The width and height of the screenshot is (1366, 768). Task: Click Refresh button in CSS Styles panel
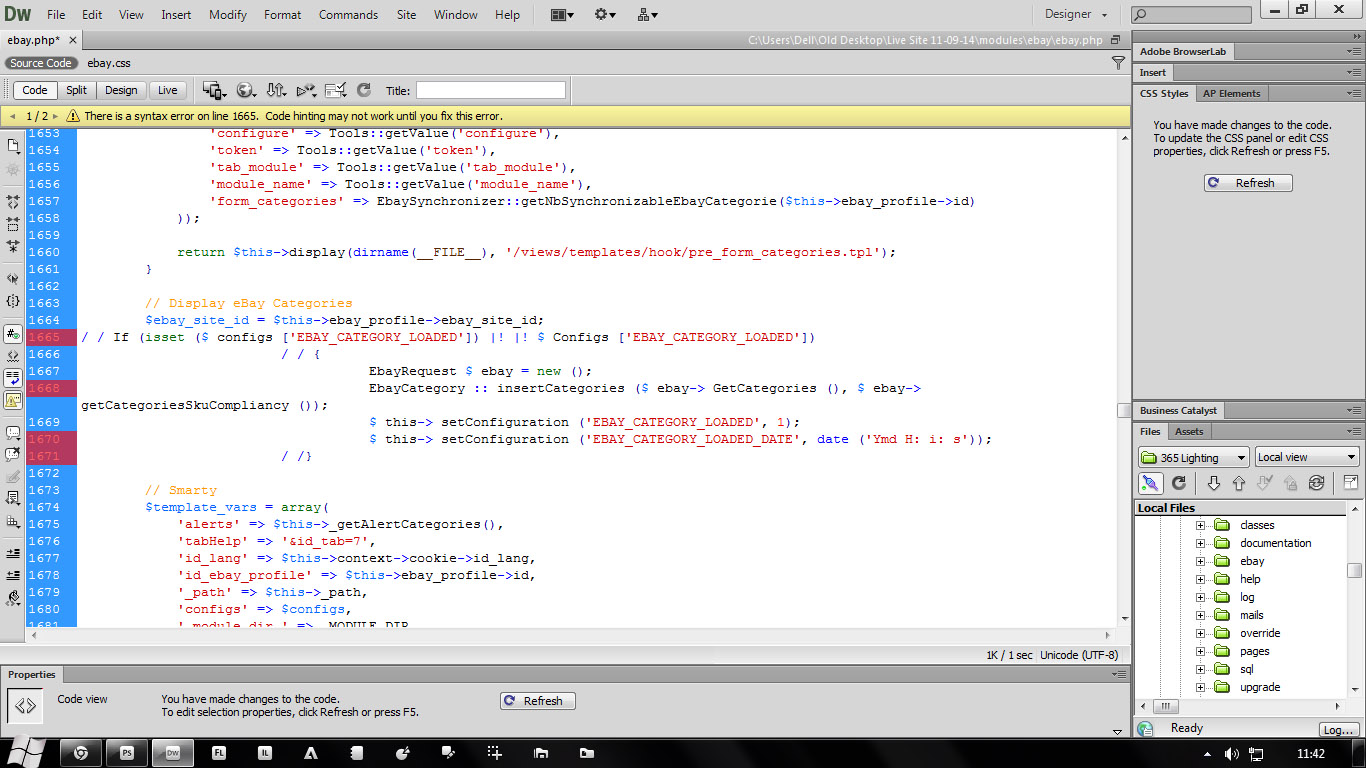point(1247,183)
